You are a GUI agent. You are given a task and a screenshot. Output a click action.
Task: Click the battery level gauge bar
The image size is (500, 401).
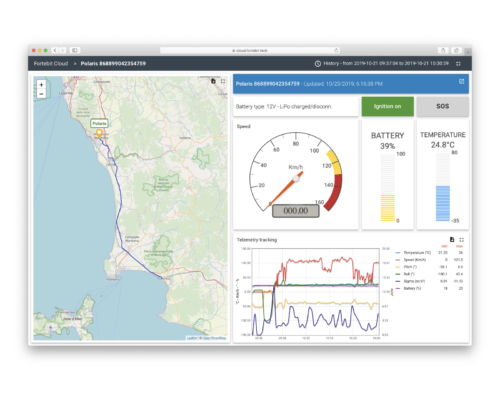pos(388,187)
